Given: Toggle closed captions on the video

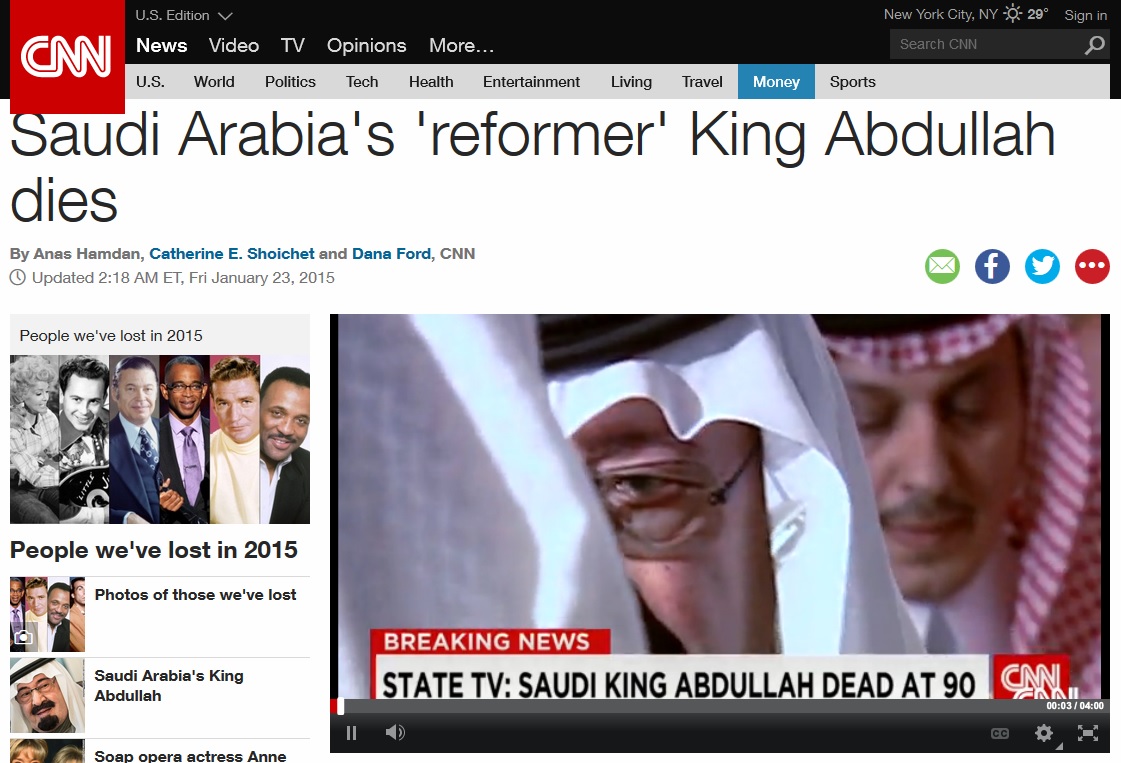Looking at the screenshot, I should (999, 734).
